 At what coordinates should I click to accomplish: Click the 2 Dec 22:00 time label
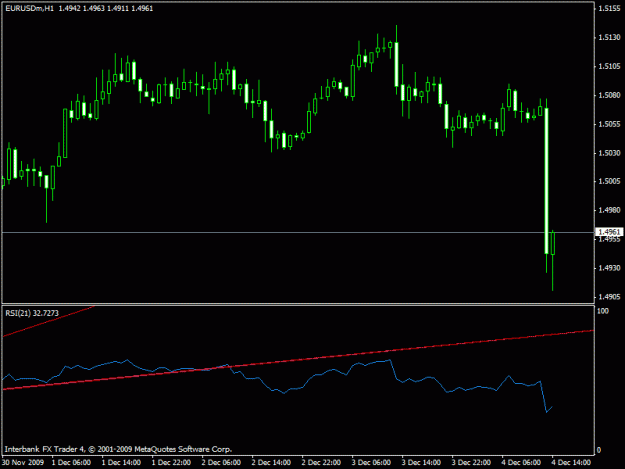pos(321,463)
